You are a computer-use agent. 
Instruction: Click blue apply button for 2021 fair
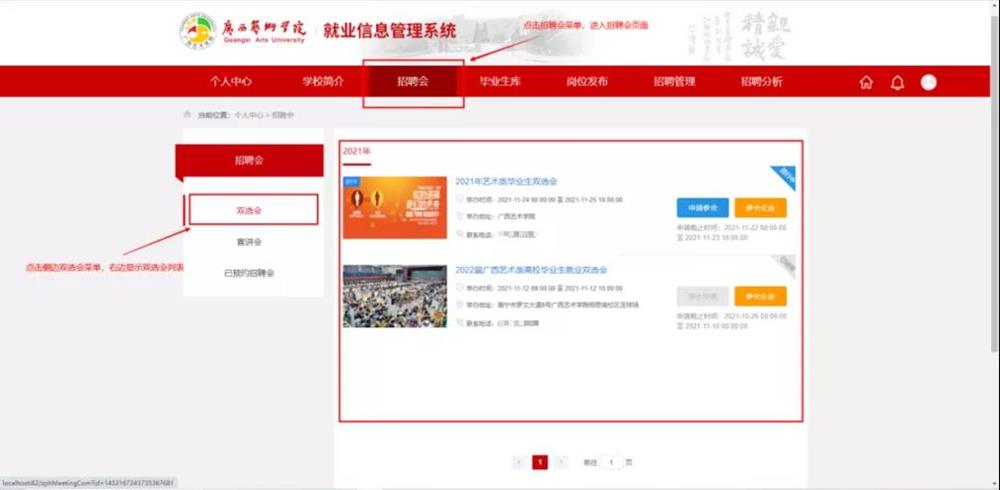click(702, 208)
